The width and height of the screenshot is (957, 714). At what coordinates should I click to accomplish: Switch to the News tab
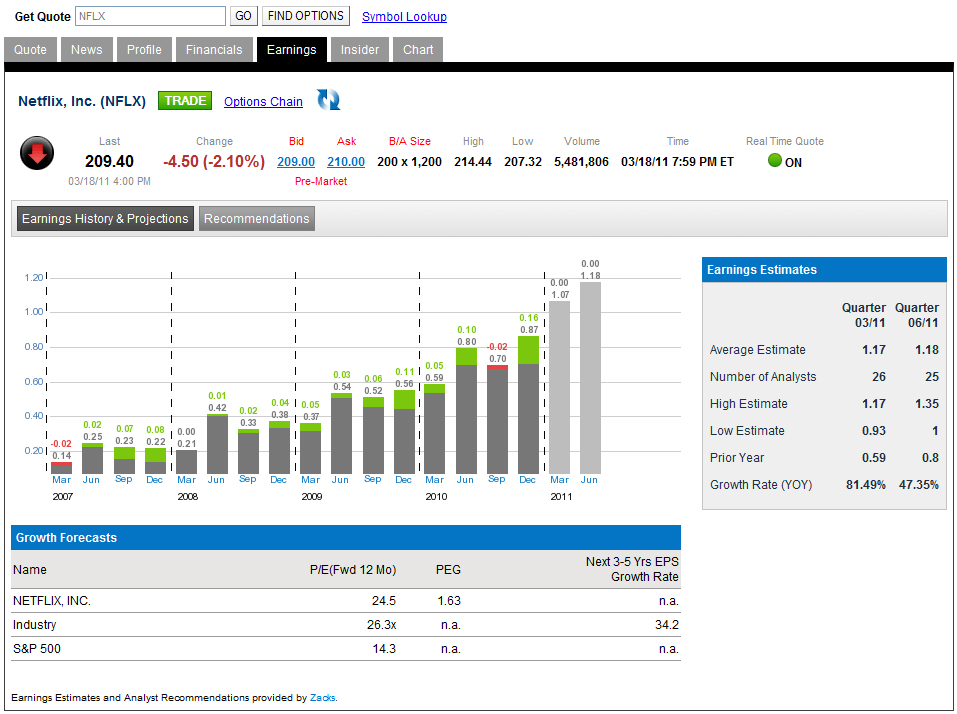click(x=87, y=49)
